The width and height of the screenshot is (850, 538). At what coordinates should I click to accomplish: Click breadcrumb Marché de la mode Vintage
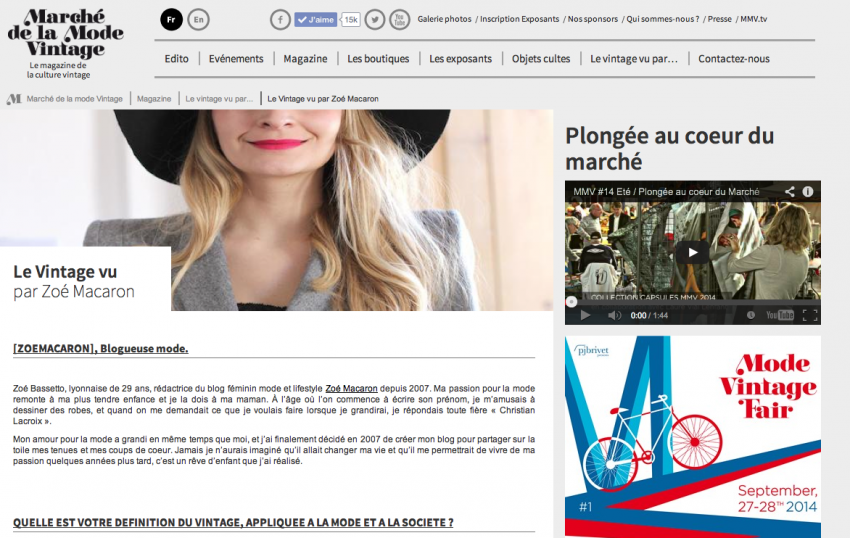[74, 99]
